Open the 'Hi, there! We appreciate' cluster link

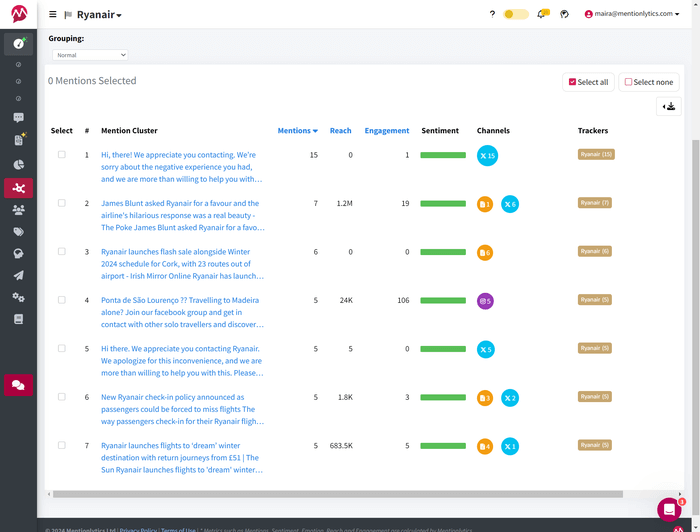pyautogui.click(x=182, y=167)
